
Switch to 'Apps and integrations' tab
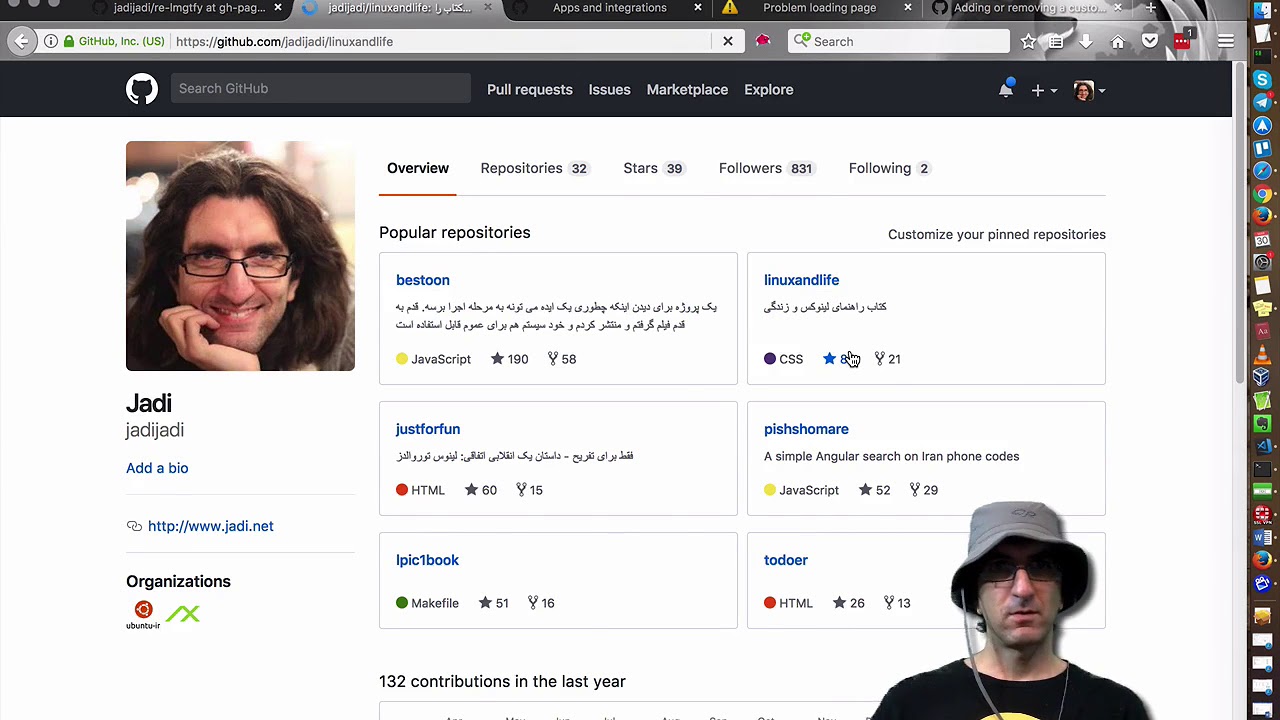(x=610, y=8)
